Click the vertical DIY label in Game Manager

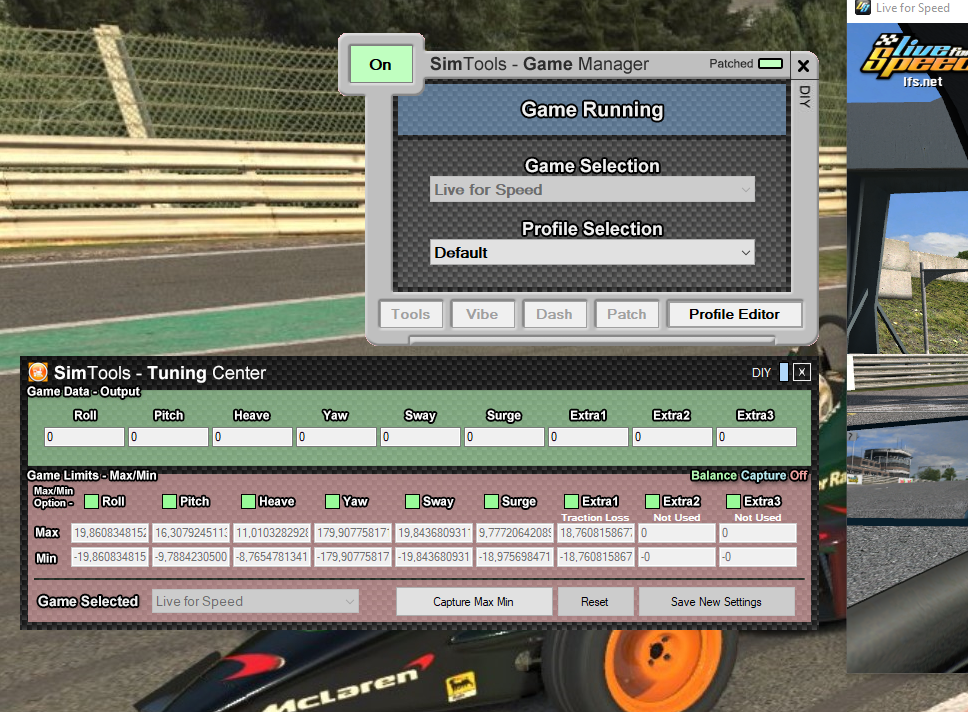tap(804, 96)
